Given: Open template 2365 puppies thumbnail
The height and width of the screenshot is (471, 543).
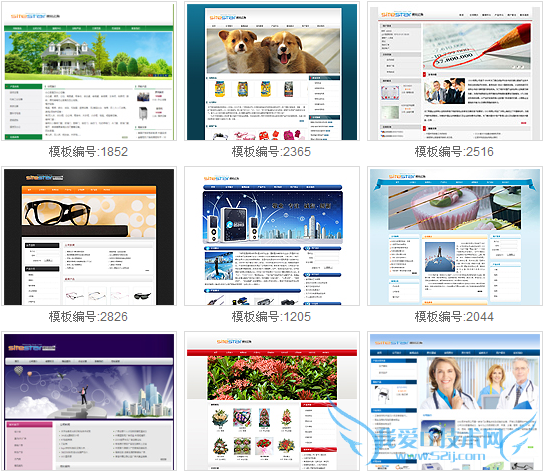Looking at the screenshot, I should pyautogui.click(x=272, y=71).
